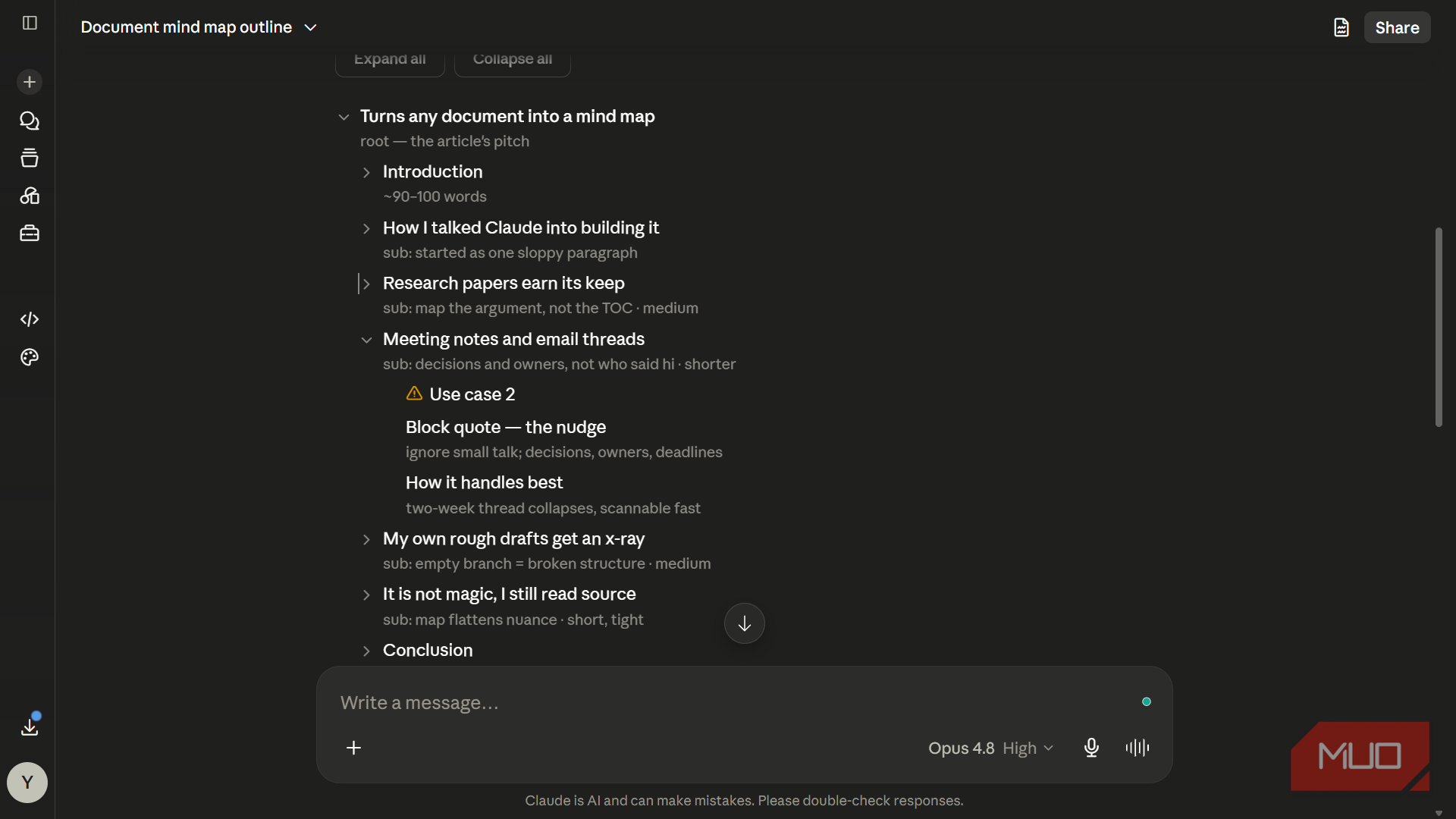1456x819 pixels.
Task: Collapse the Meeting notes and email threads node
Action: click(366, 340)
